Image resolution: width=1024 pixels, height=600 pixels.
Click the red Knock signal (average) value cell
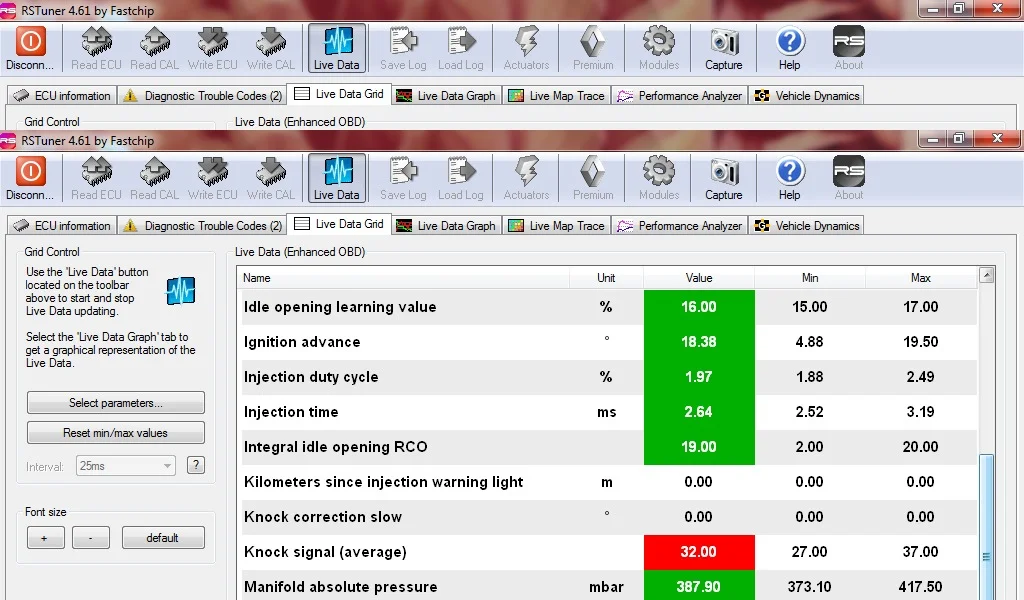[699, 552]
